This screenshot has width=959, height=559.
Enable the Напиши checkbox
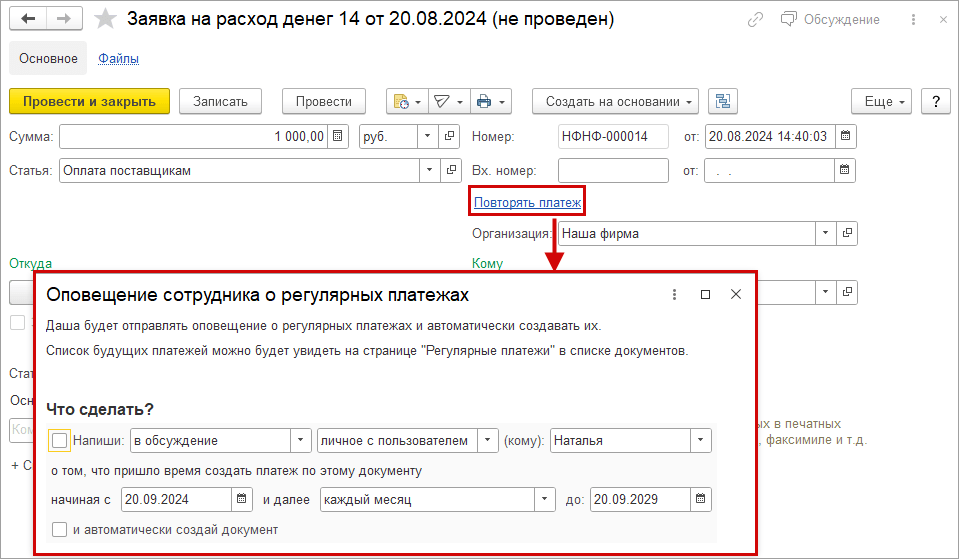[59, 440]
